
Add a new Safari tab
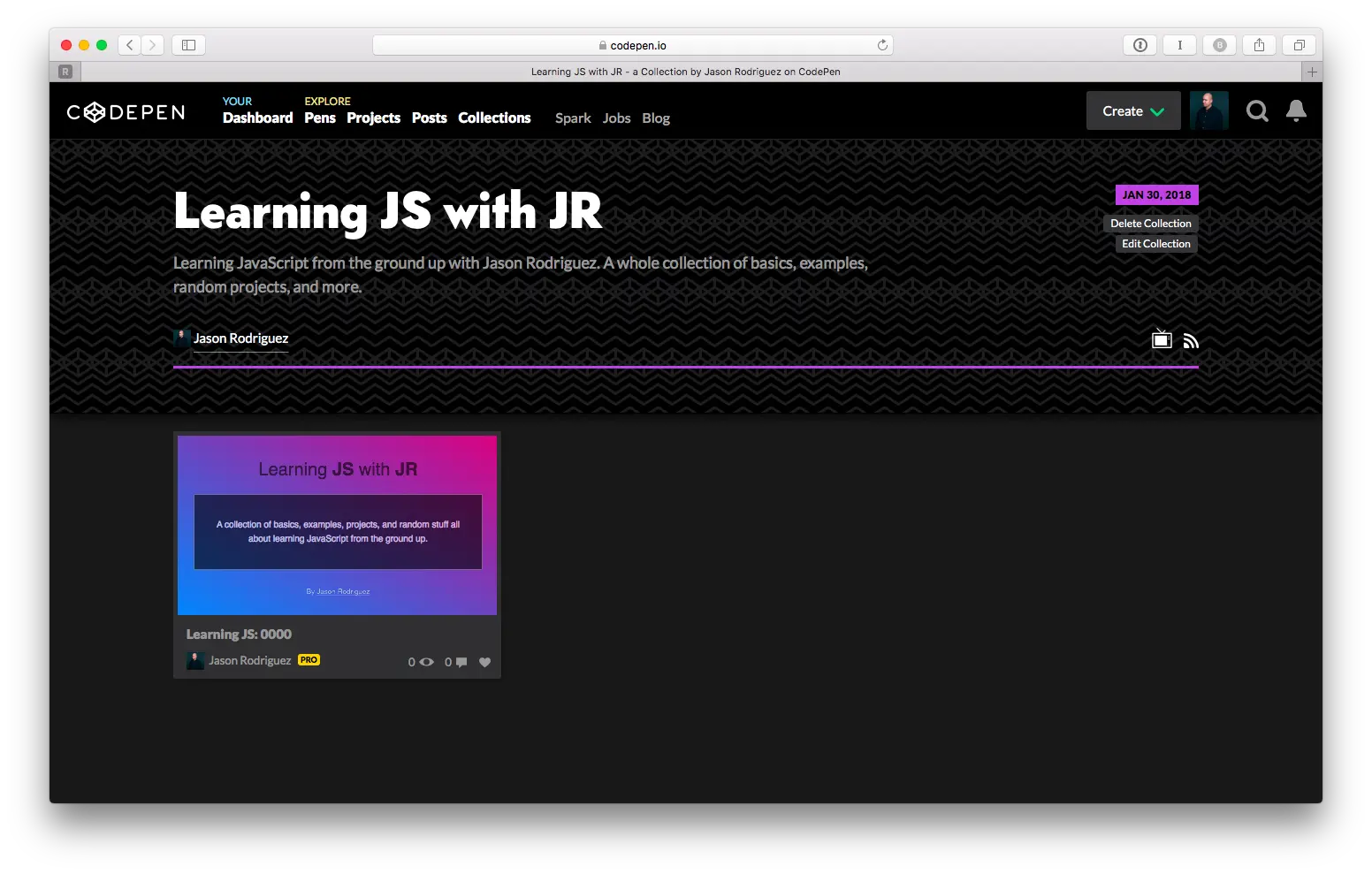pyautogui.click(x=1312, y=72)
